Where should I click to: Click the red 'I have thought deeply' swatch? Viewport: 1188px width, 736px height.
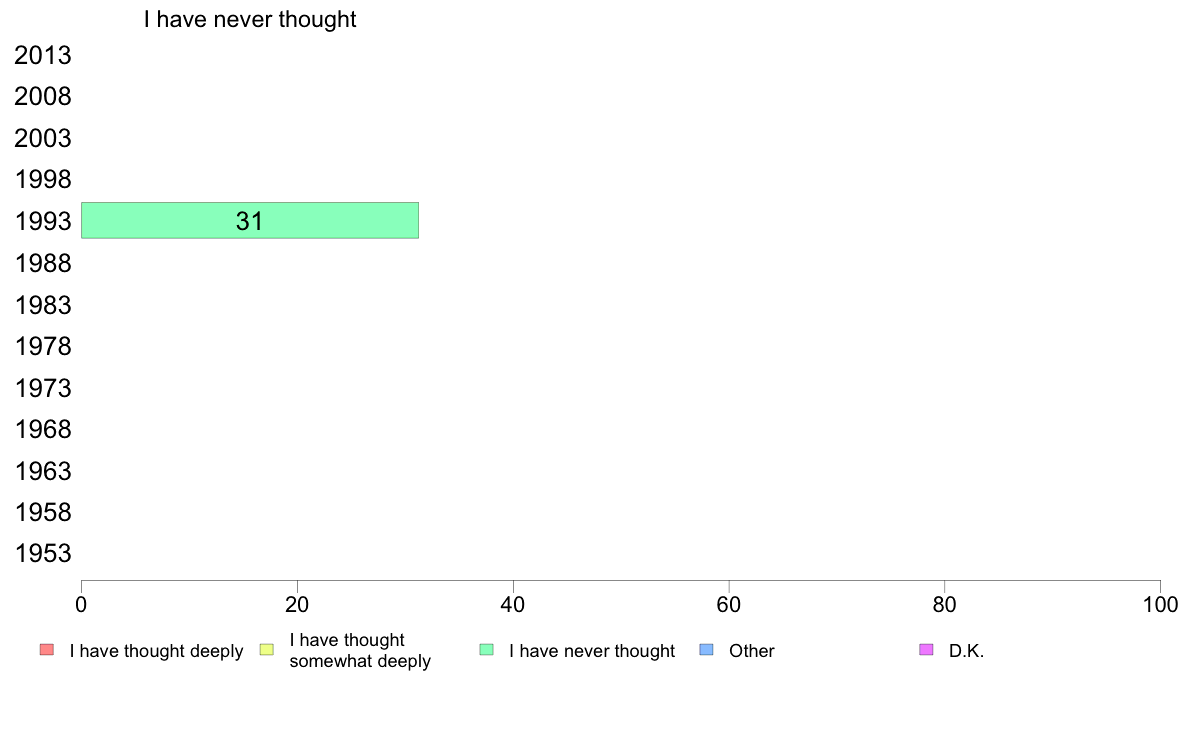(46, 650)
